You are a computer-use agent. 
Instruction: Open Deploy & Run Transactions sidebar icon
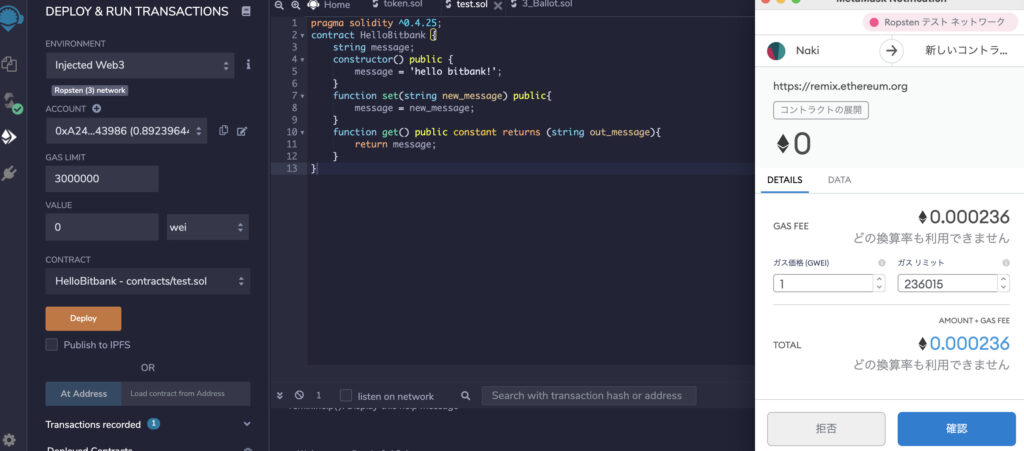[9, 137]
